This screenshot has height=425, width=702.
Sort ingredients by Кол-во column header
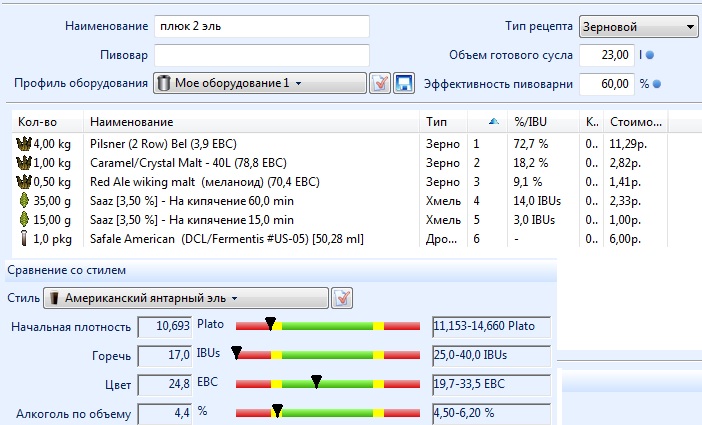tap(48, 121)
